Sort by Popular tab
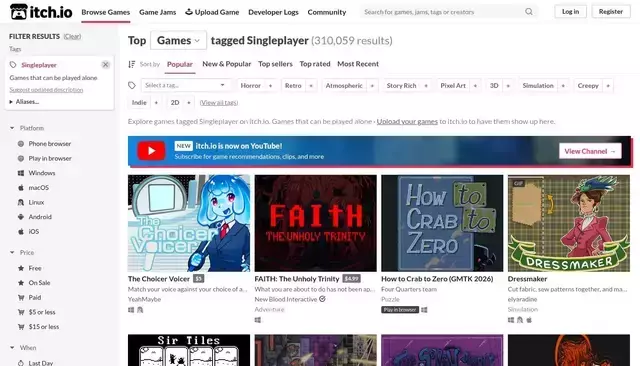640x366 pixels. tap(180, 64)
